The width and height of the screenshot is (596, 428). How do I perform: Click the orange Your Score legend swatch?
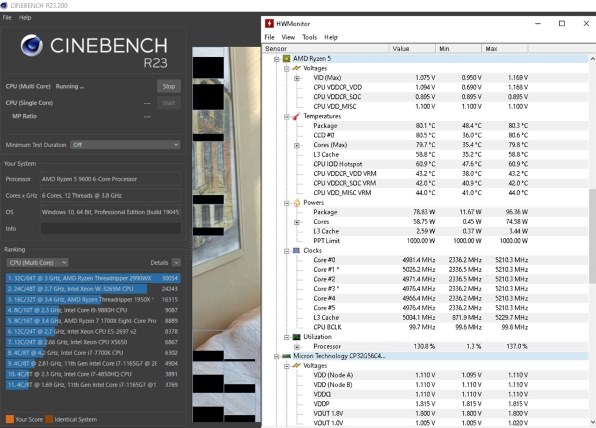click(10, 419)
